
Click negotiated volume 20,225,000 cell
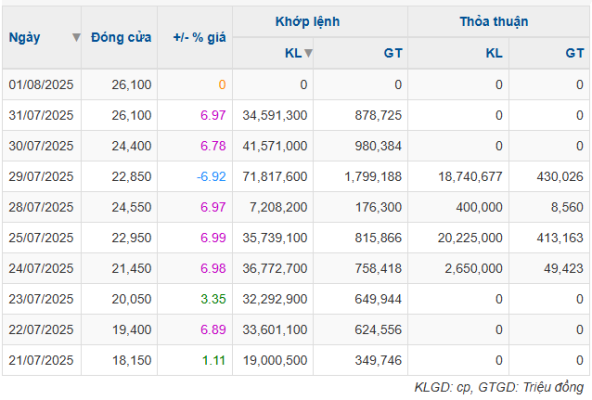click(470, 238)
